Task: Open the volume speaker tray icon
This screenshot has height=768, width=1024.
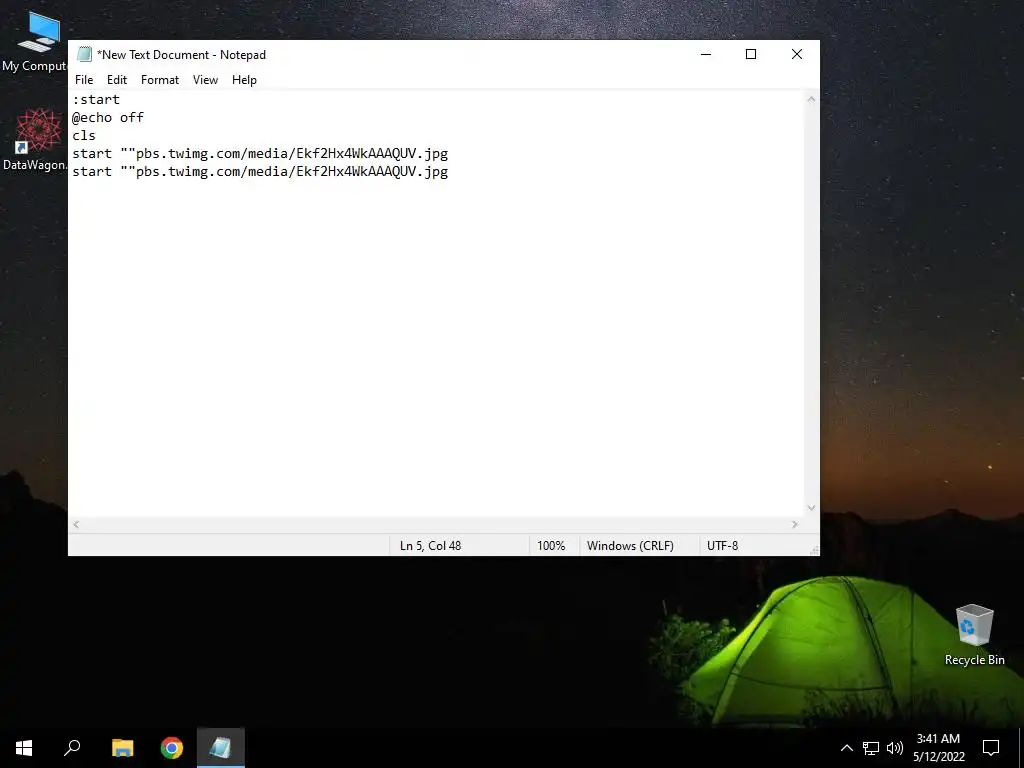Action: 895,748
